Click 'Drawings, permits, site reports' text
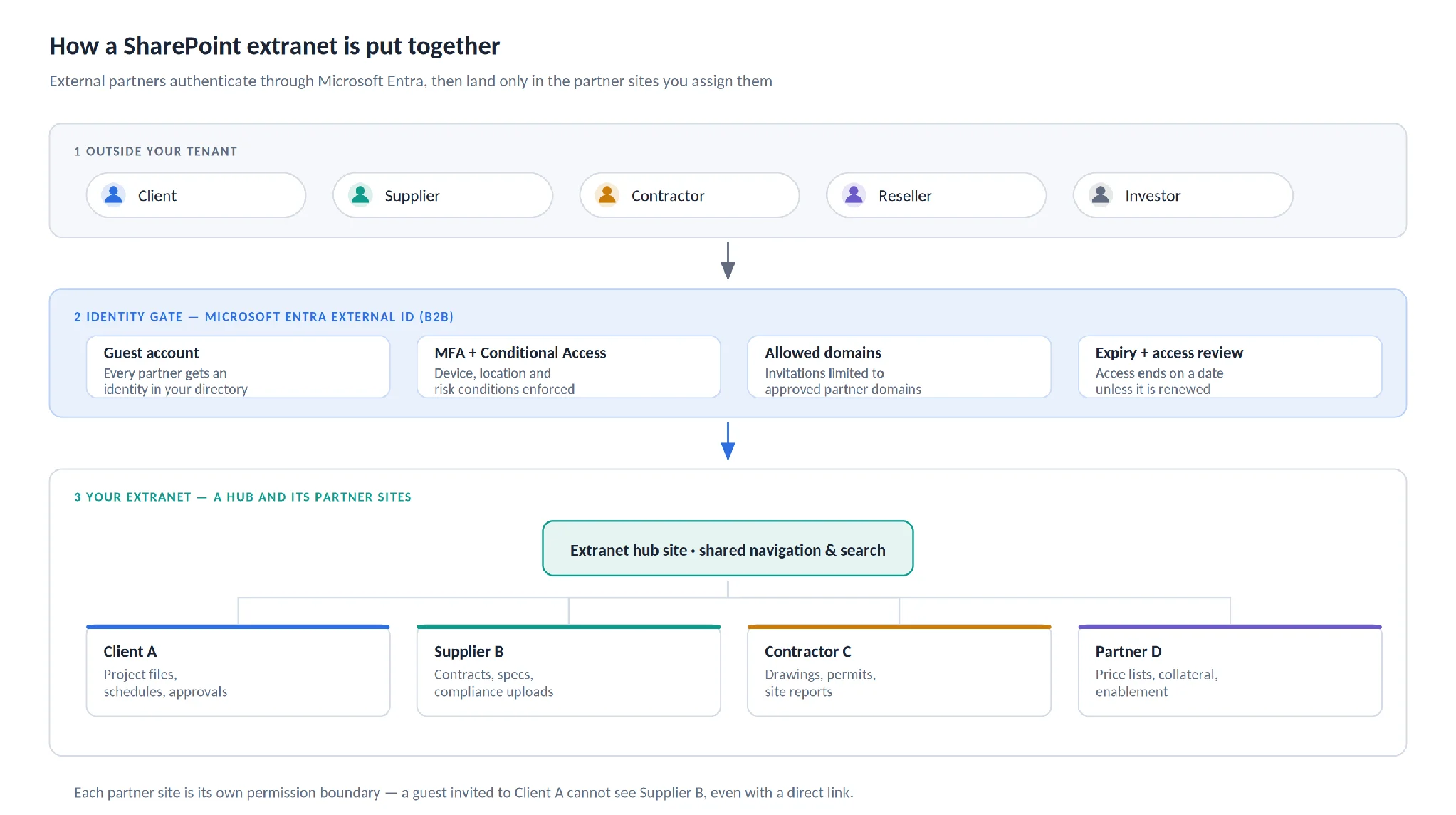 pyautogui.click(x=820, y=683)
